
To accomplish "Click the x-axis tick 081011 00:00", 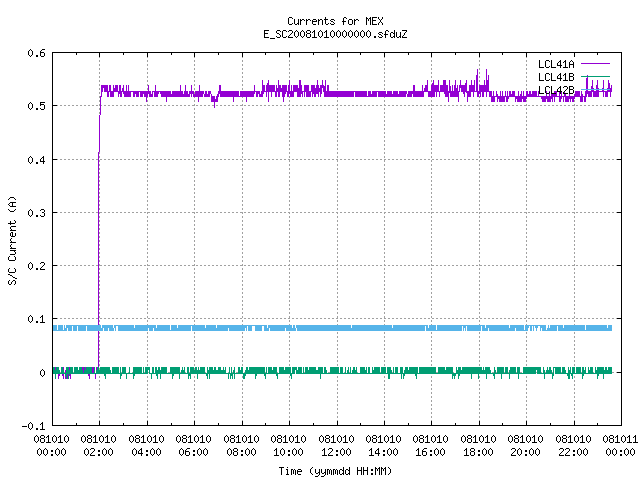I will [620, 446].
